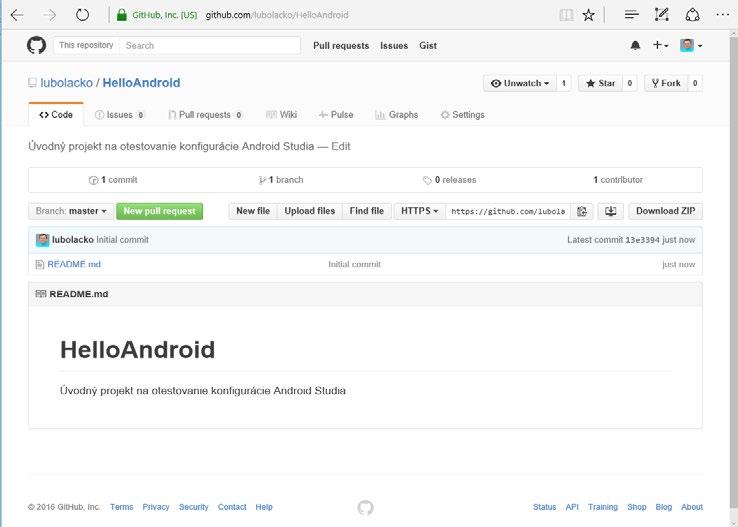Open the Wiki tab
This screenshot has width=738, height=527.
(x=281, y=115)
